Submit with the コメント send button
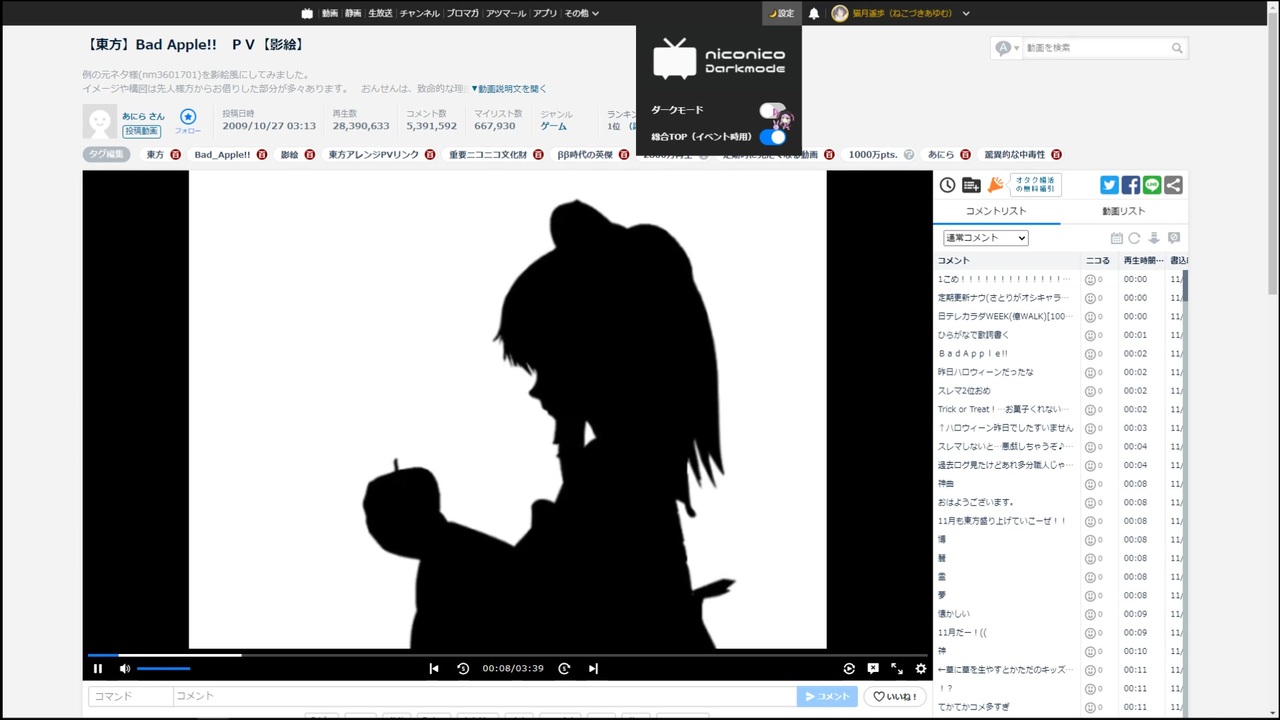Screen dimensions: 1280x720 point(827,696)
